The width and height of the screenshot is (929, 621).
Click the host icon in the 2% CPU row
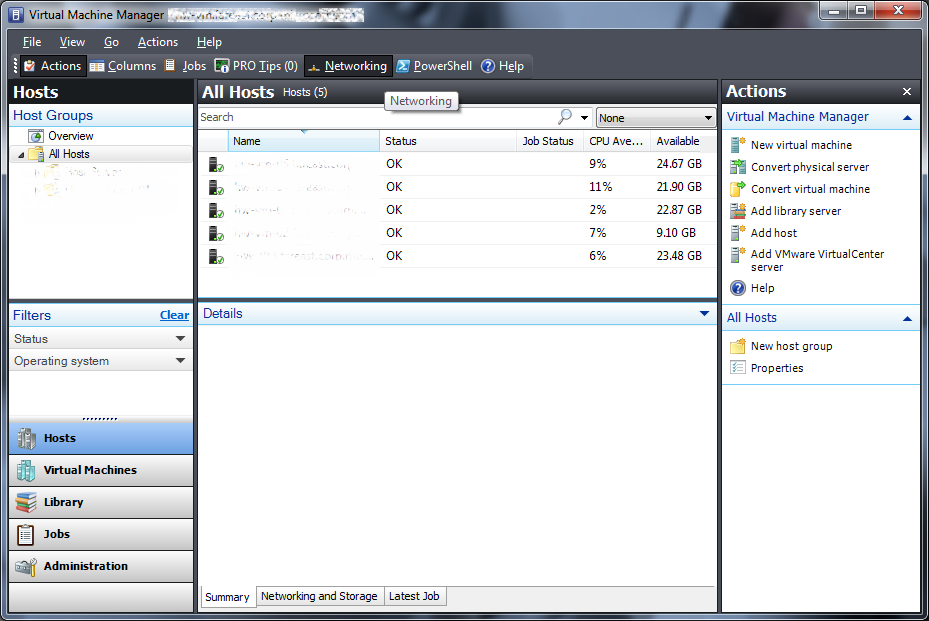click(216, 210)
